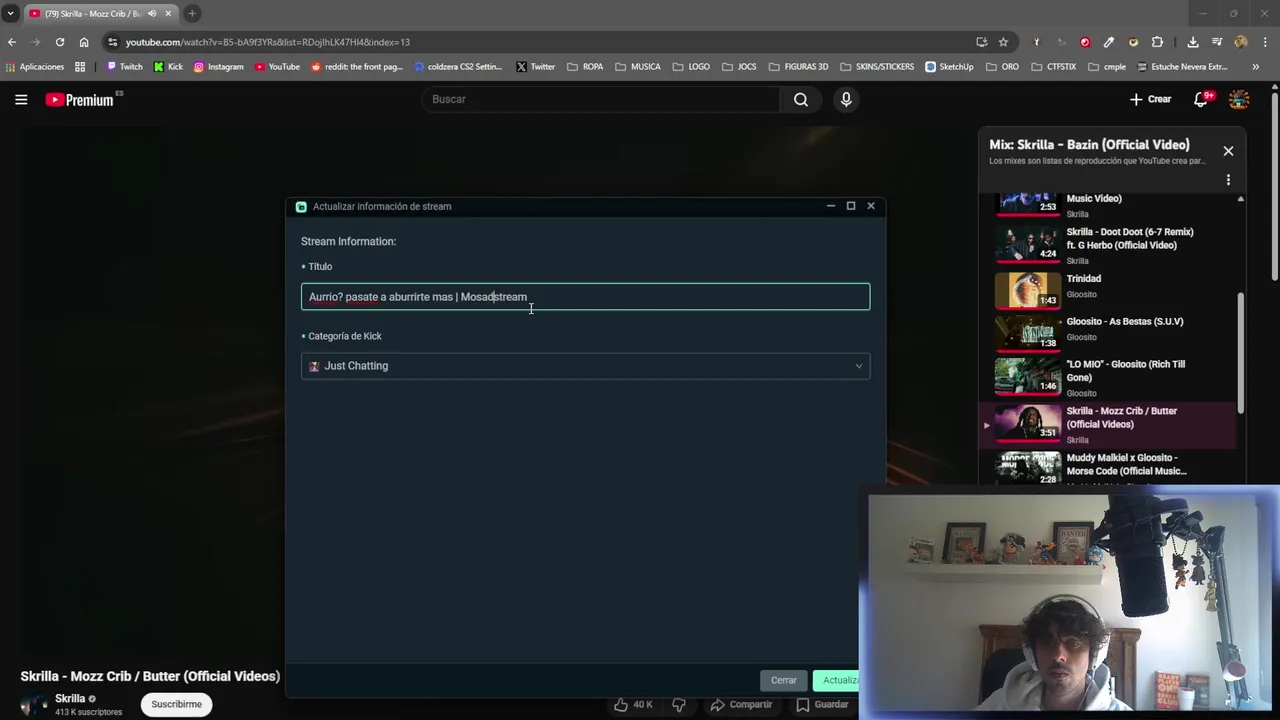This screenshot has width=1280, height=720.
Task: Click the Crear button
Action: [1150, 99]
